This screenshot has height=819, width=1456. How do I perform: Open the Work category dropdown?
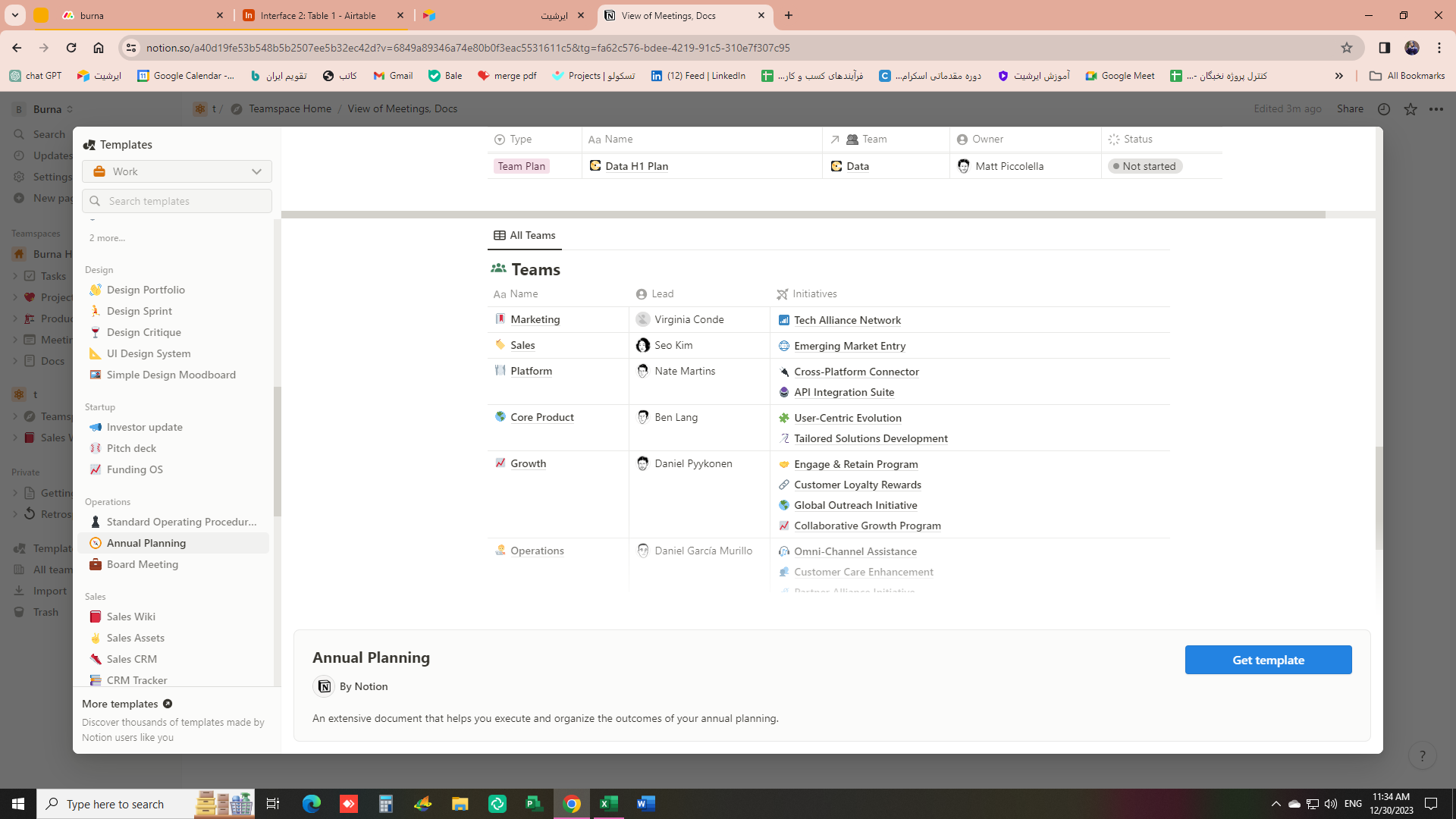pos(177,171)
